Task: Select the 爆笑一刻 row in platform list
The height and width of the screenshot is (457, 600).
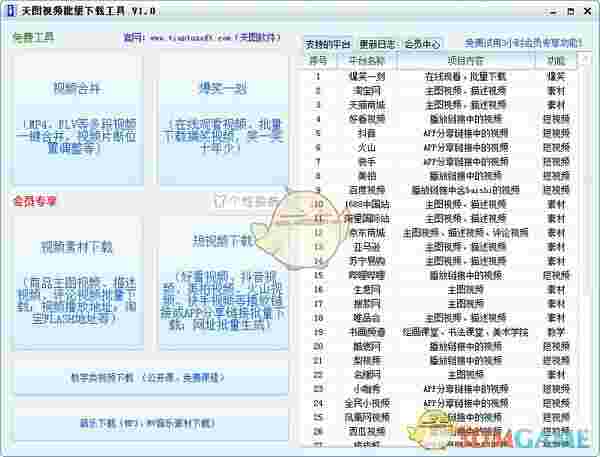Action: tap(440, 77)
